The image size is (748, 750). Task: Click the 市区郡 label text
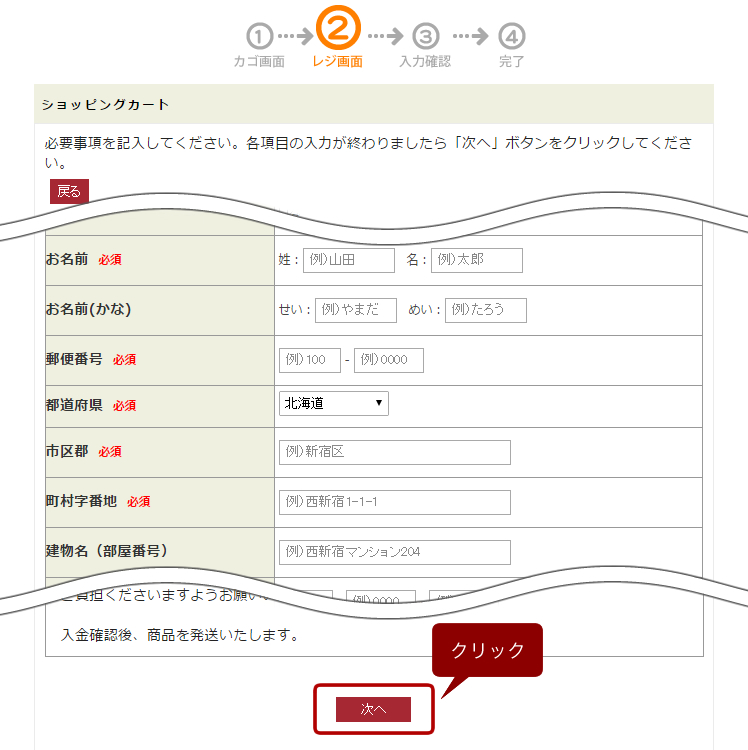tap(67, 451)
